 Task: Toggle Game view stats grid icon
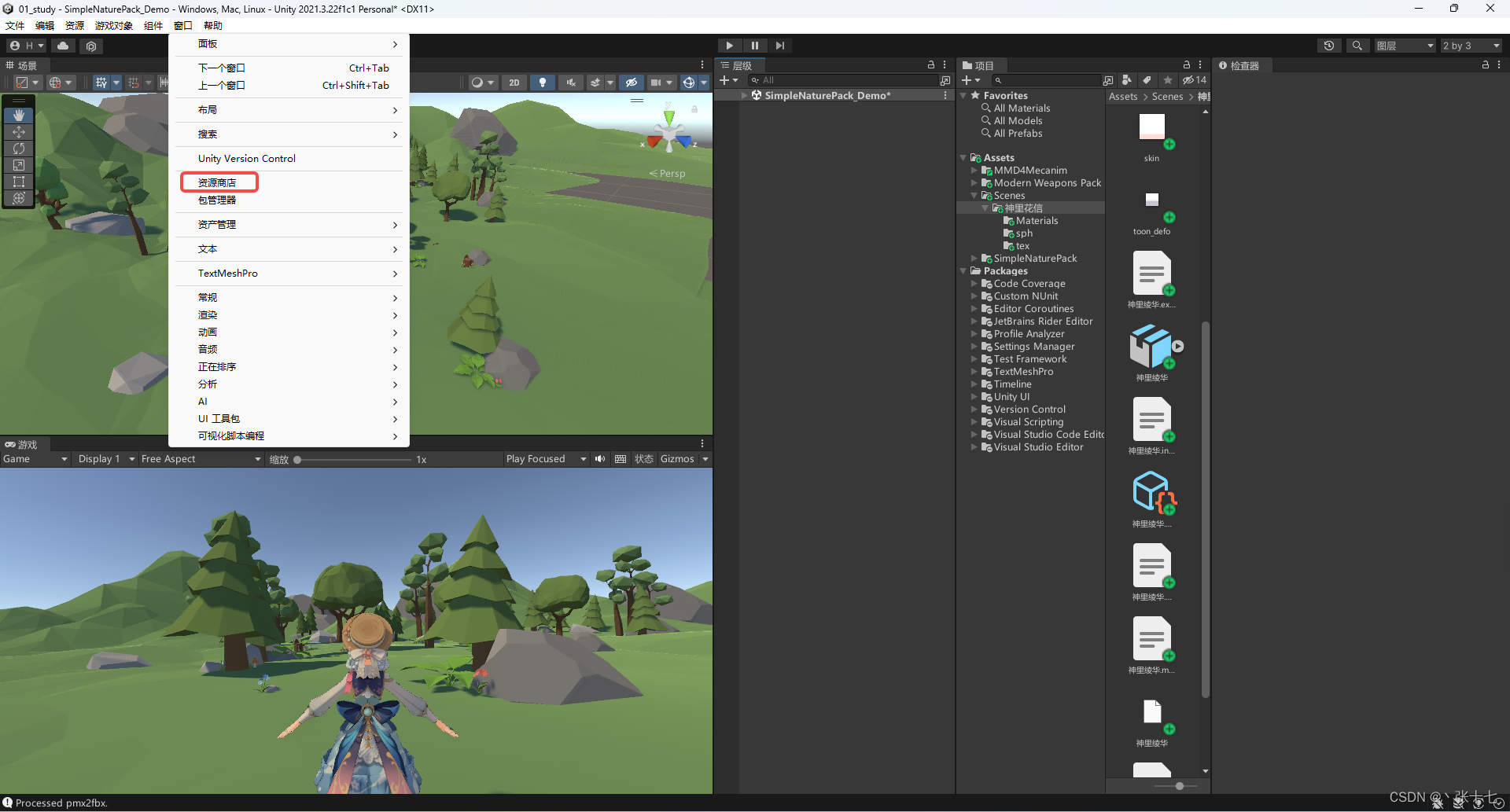621,459
